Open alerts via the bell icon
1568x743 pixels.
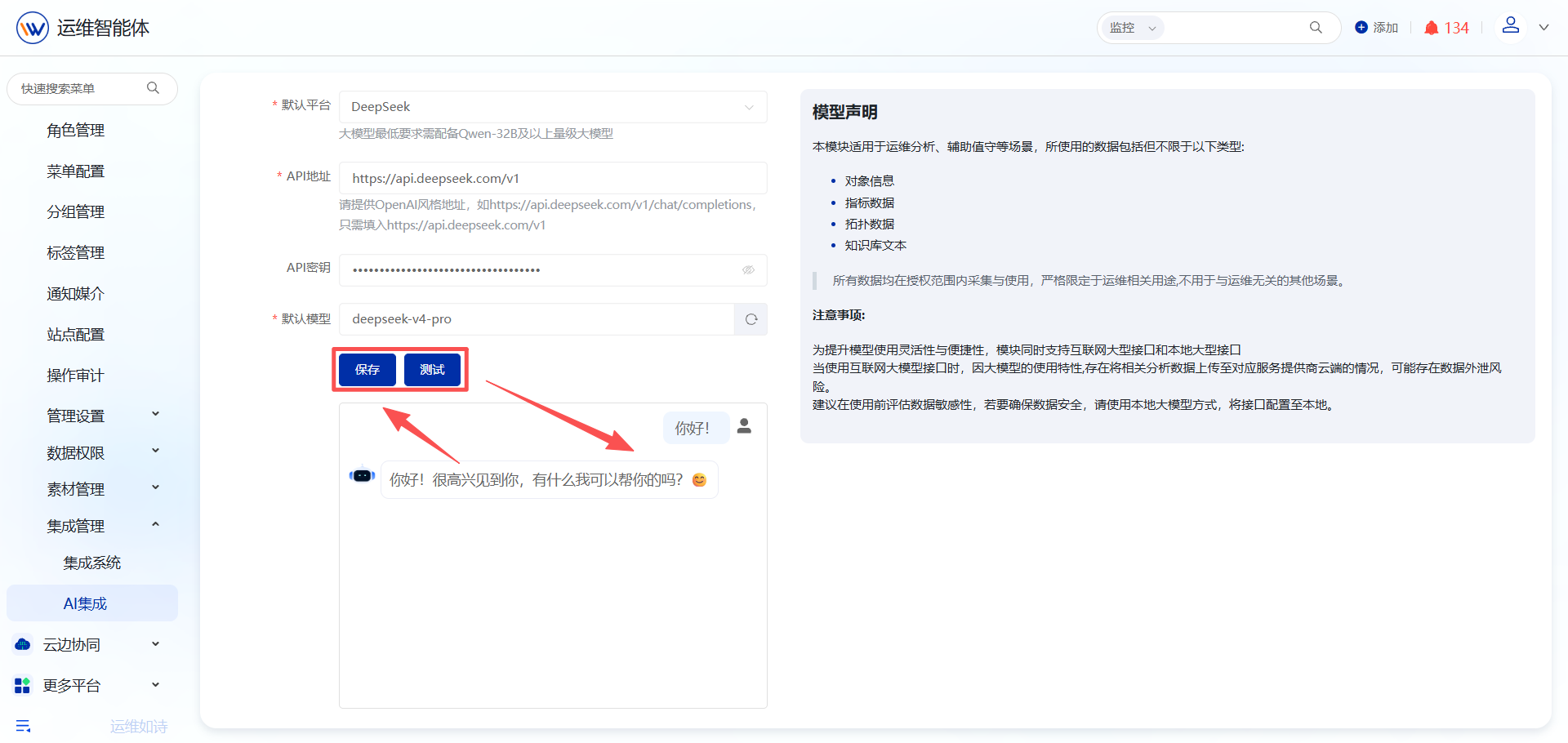(x=1431, y=28)
